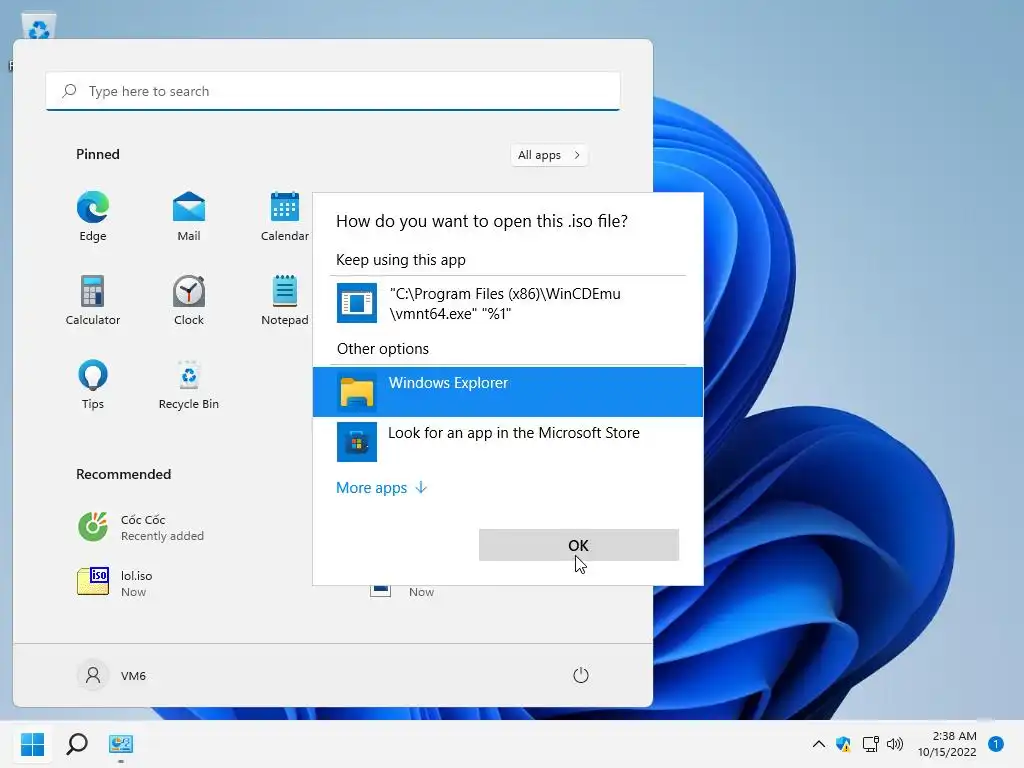This screenshot has height=768, width=1024.
Task: Click the recommended item labeled Now behind dialog
Action: (421, 592)
